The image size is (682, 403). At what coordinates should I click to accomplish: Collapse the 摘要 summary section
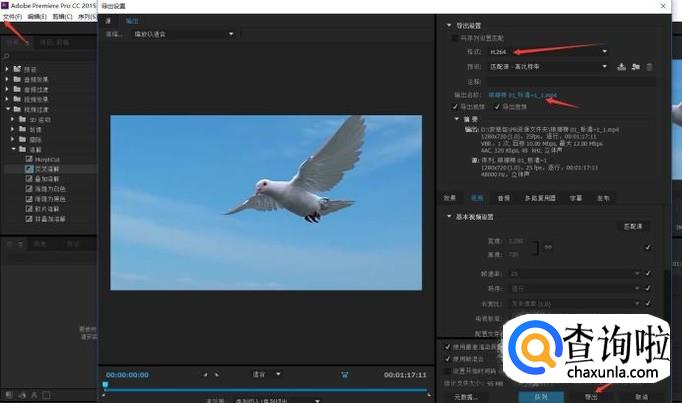coord(456,119)
